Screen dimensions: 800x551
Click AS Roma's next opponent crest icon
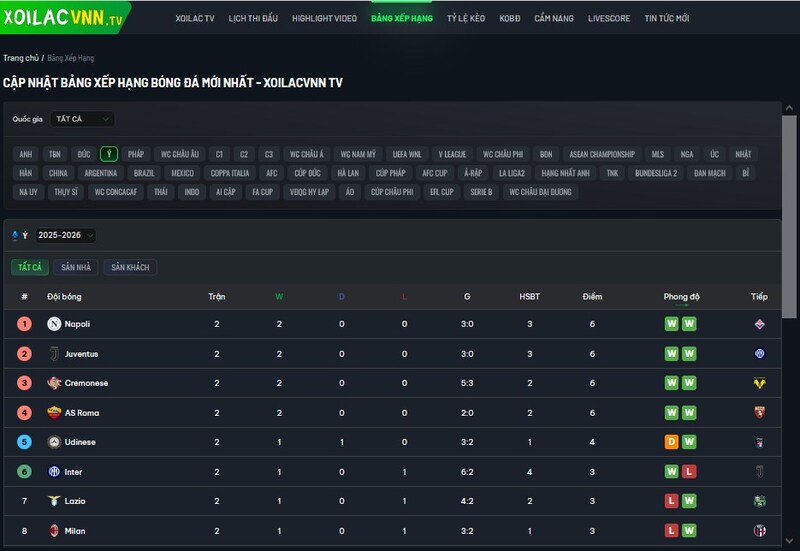click(760, 413)
